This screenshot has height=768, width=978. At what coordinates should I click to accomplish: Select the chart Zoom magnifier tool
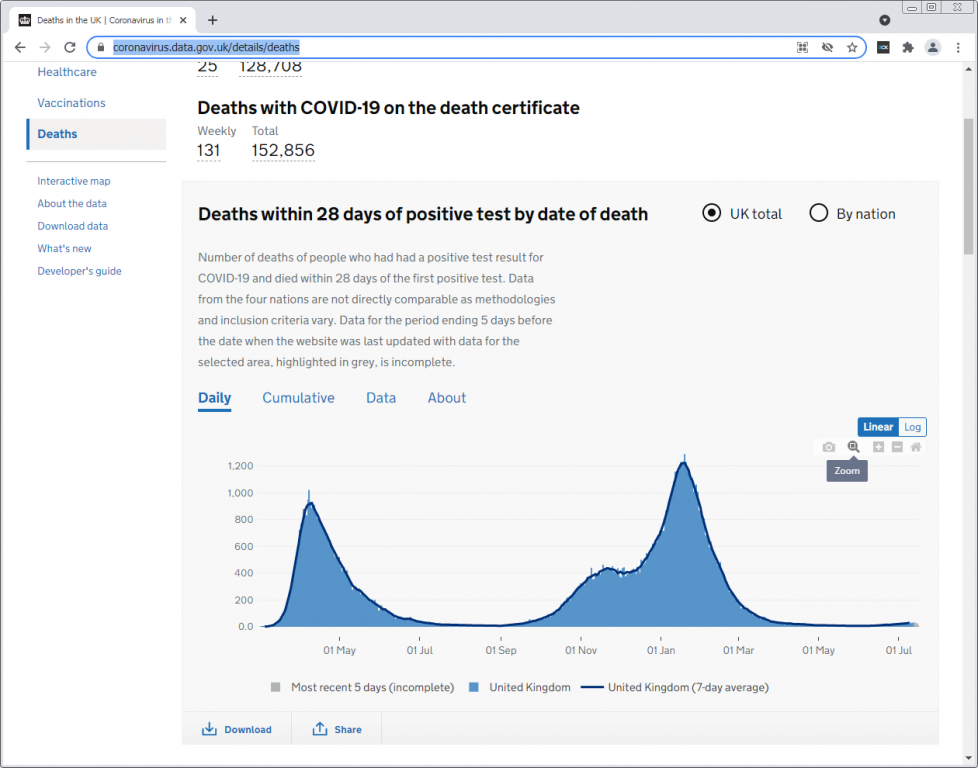[x=853, y=447]
